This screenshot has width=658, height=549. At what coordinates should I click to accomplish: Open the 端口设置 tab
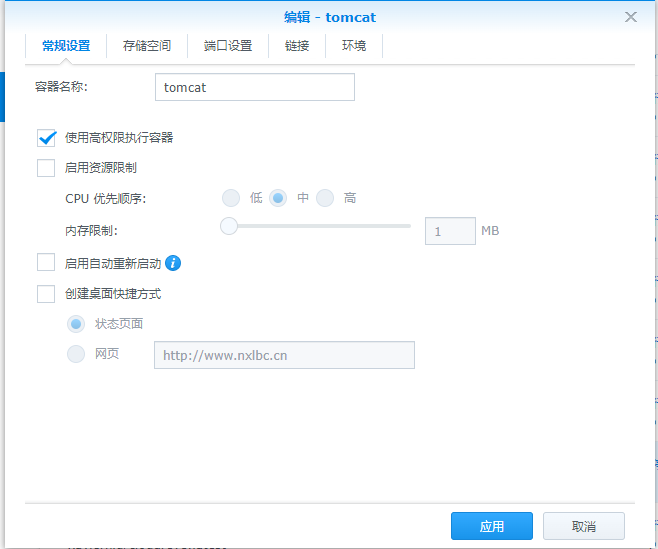click(x=228, y=45)
